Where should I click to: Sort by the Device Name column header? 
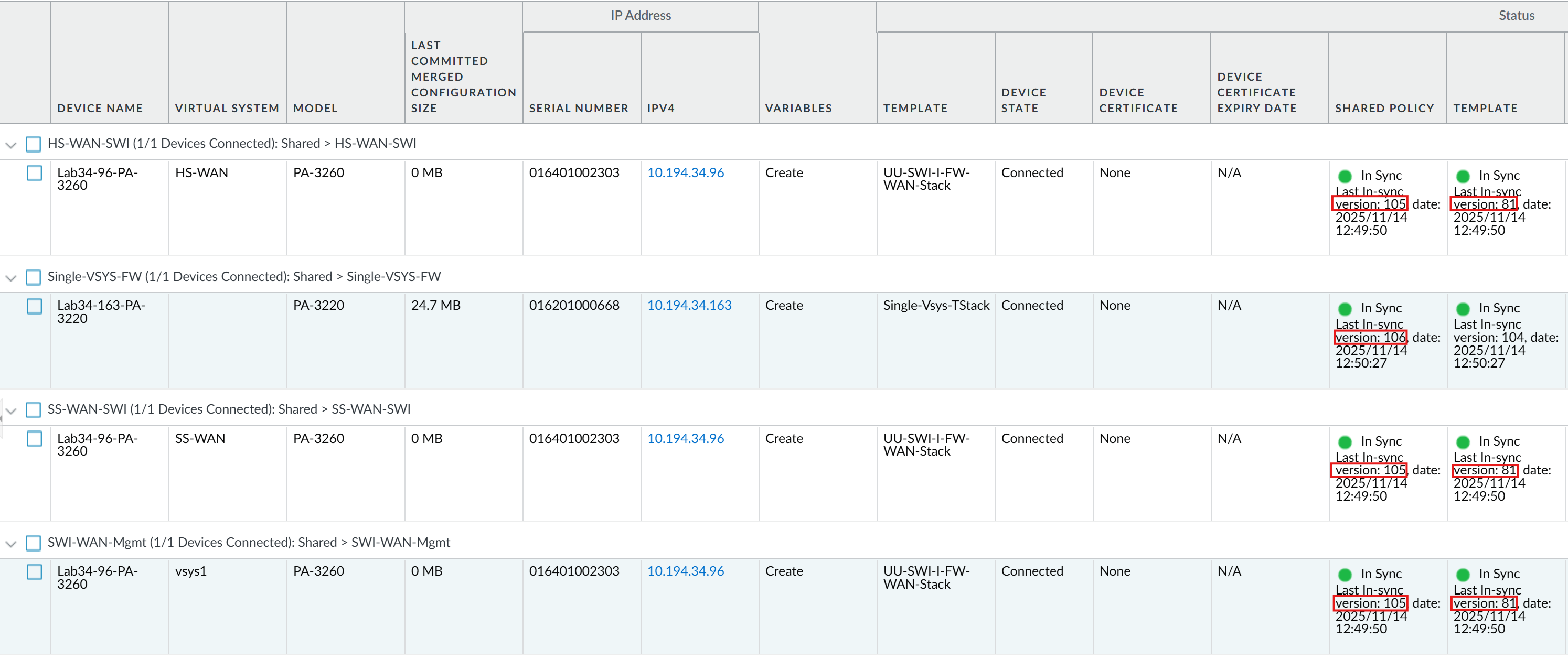[x=100, y=107]
